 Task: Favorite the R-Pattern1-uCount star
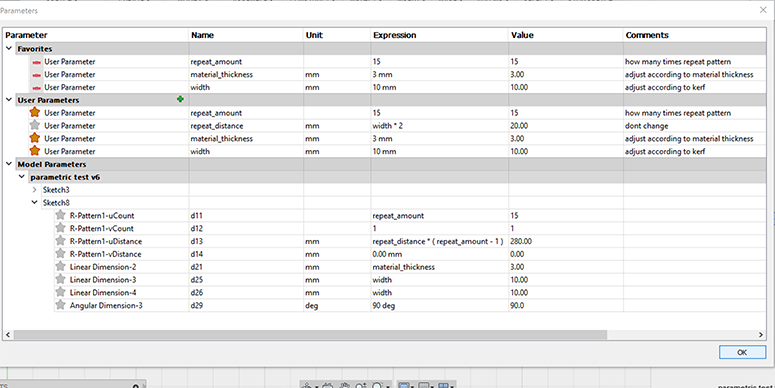coord(60,216)
